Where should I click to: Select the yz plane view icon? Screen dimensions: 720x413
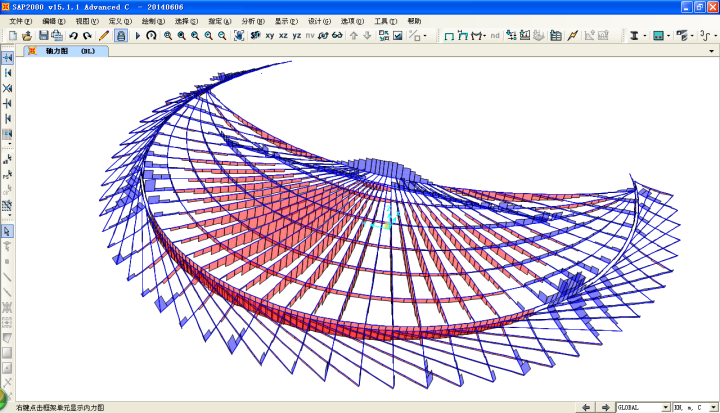[297, 35]
